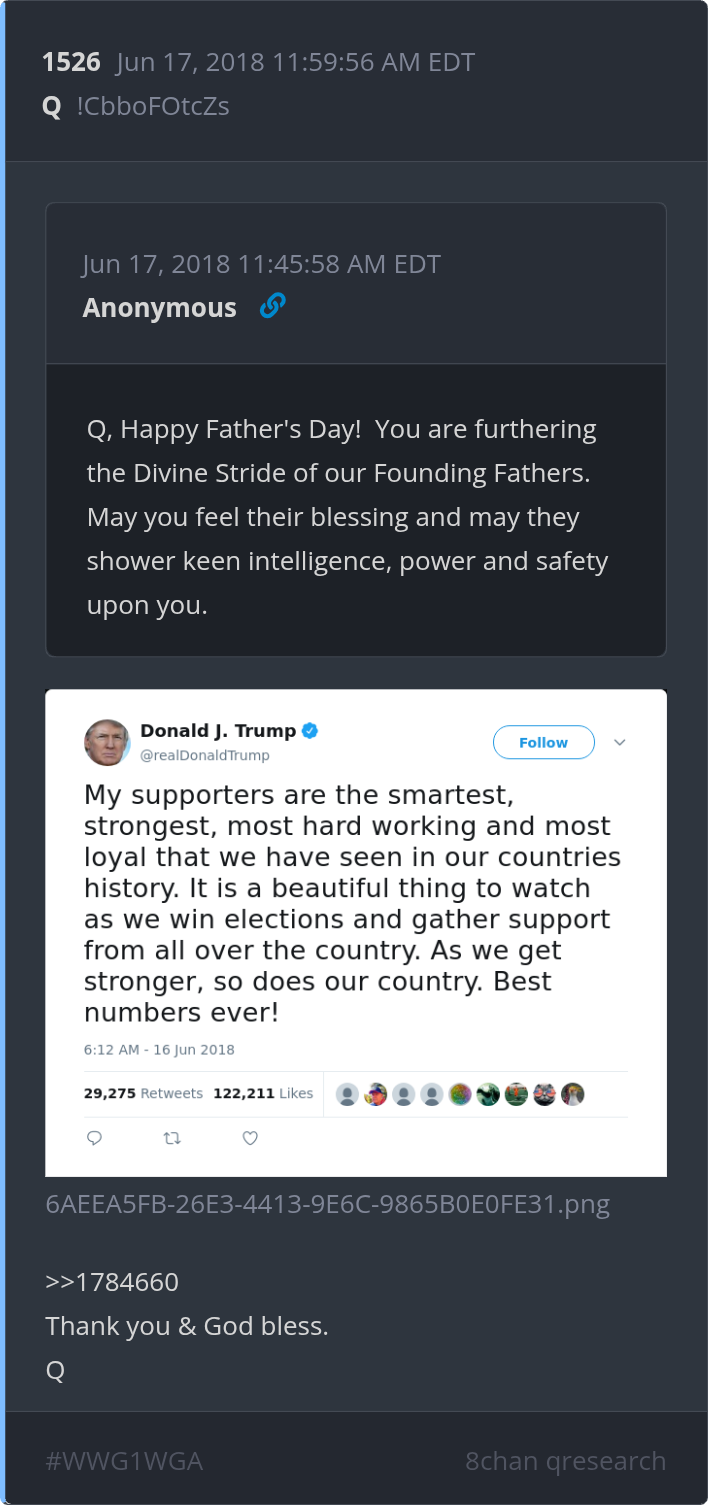Click the reply speech bubble icon
This screenshot has height=1506, width=710.
(95, 1137)
